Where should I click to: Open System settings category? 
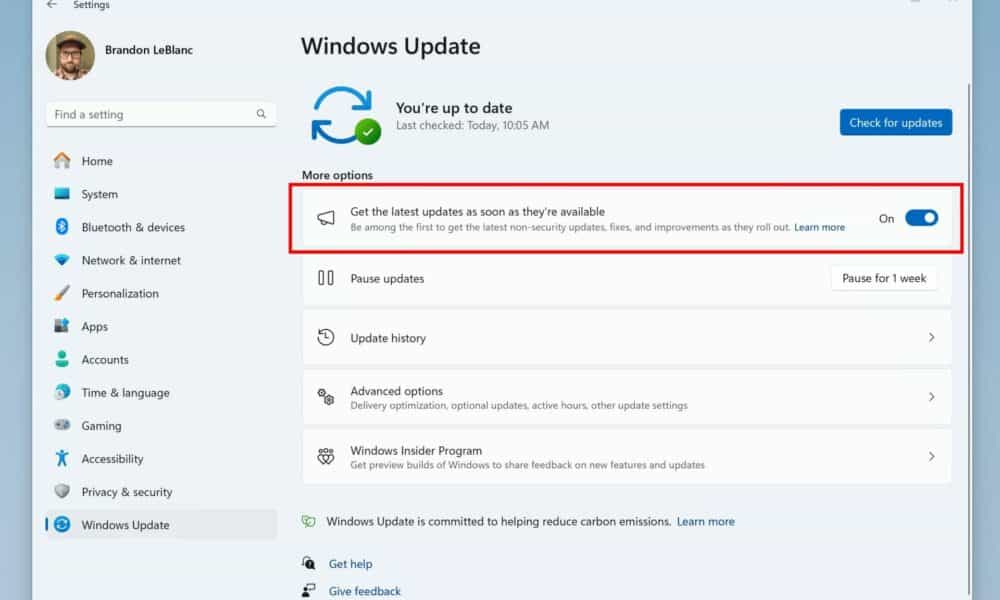click(99, 194)
